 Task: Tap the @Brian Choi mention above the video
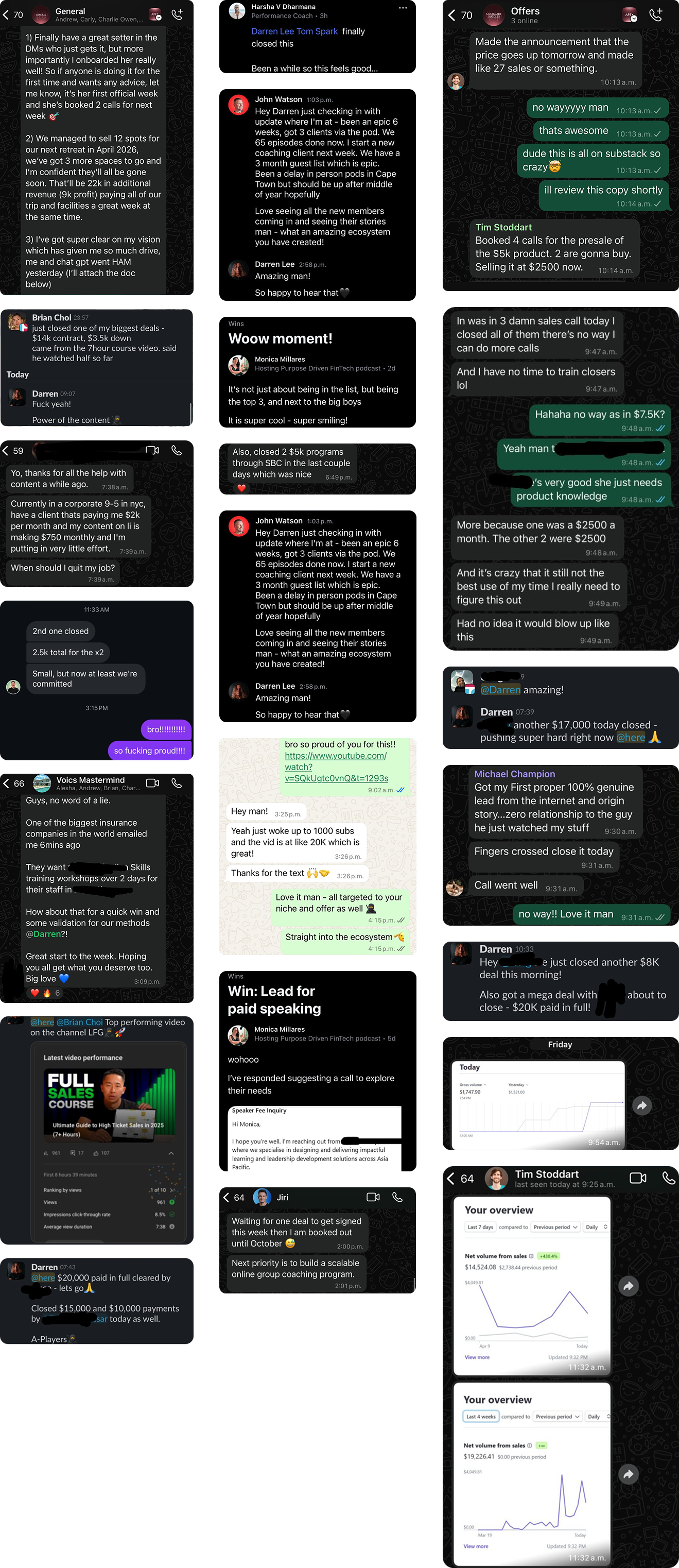79,1022
